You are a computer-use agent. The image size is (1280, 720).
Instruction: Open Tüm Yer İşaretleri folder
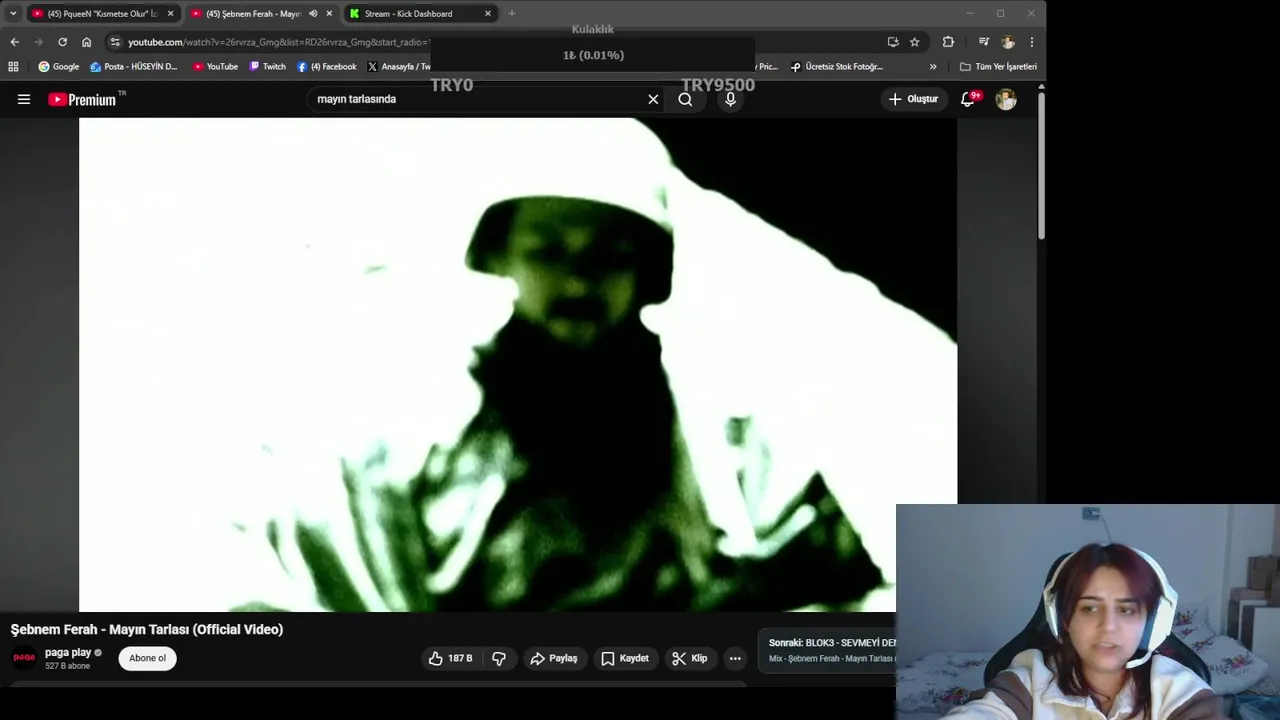click(x=998, y=67)
